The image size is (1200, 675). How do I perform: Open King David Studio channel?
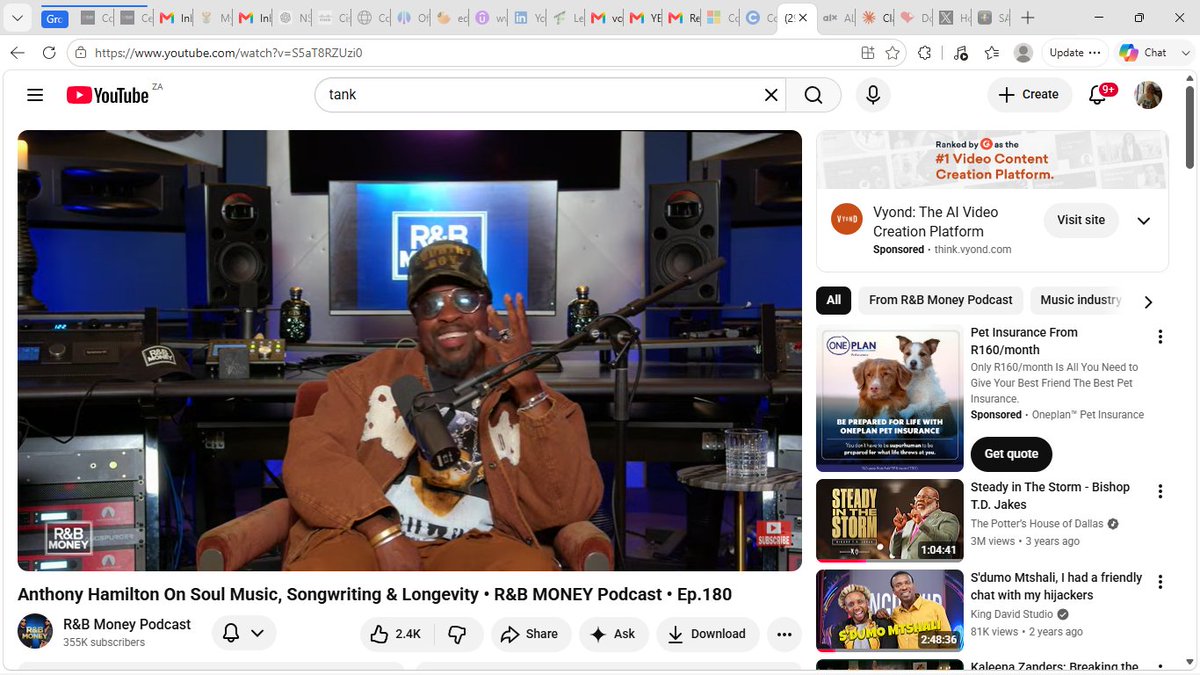point(1011,614)
